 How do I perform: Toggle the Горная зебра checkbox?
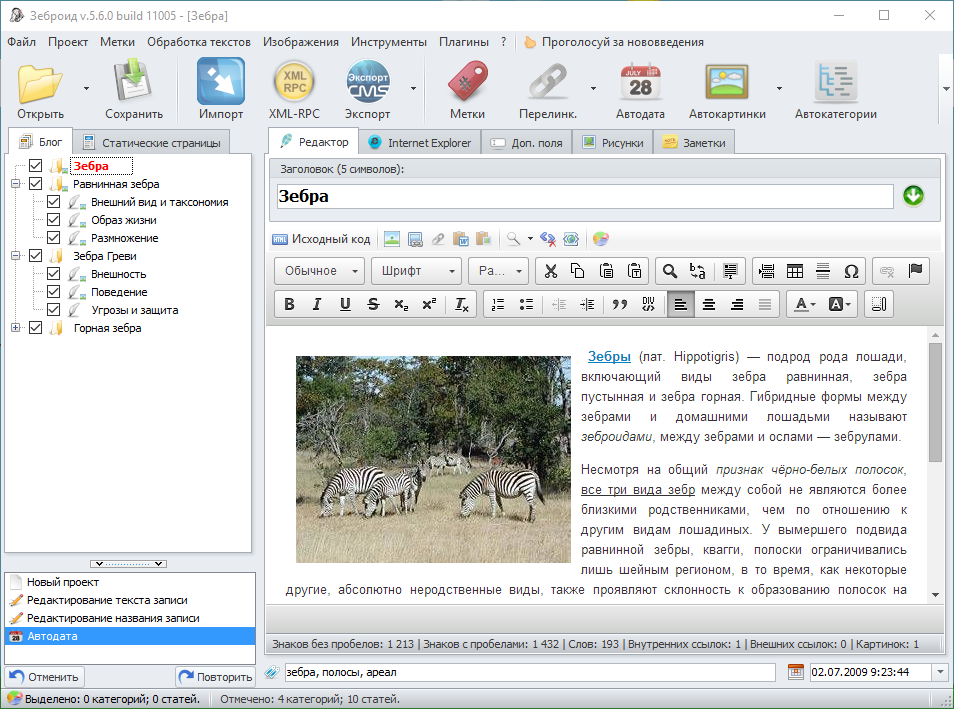pos(36,328)
